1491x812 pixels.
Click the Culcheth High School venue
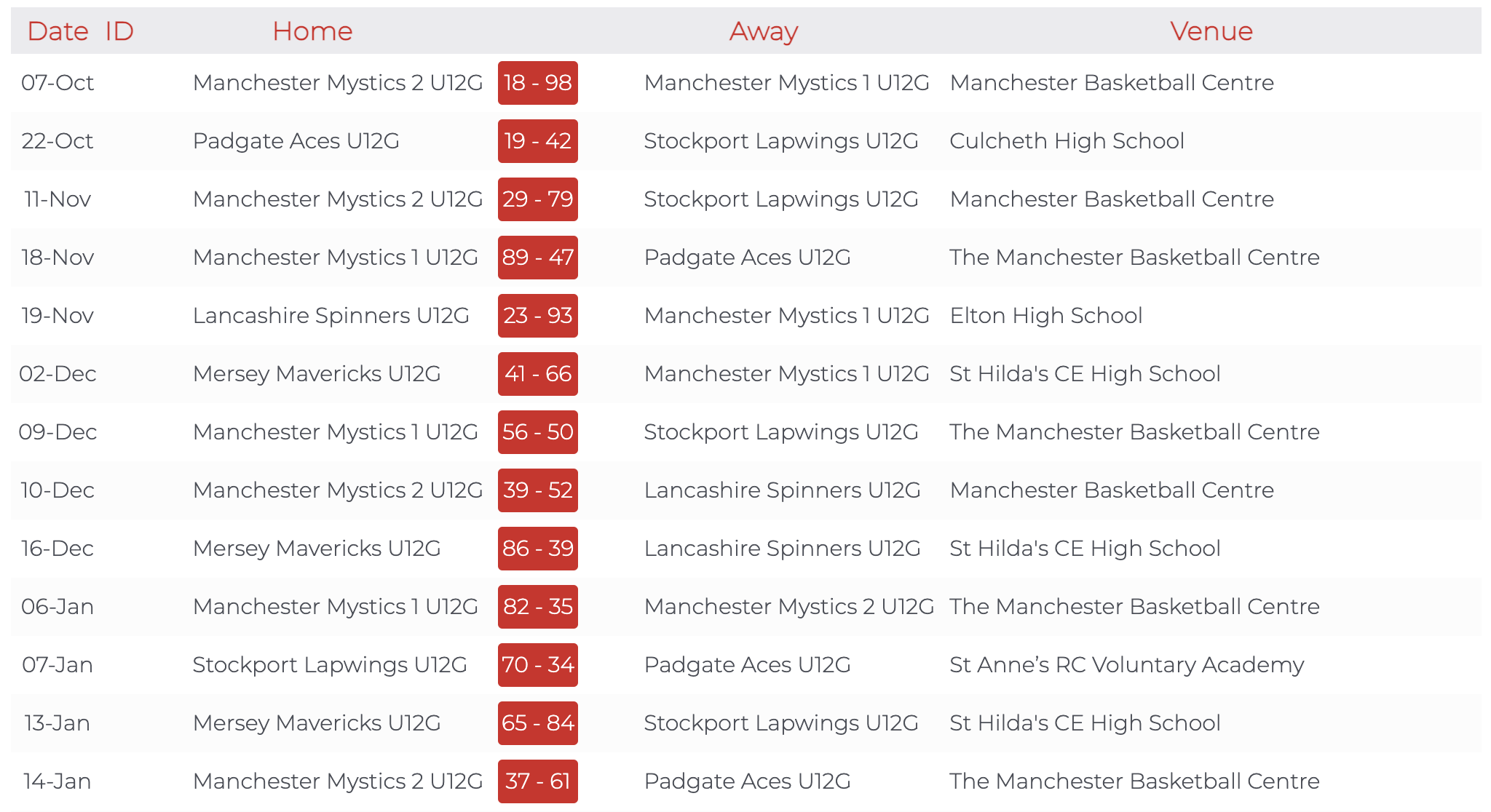pos(1067,141)
